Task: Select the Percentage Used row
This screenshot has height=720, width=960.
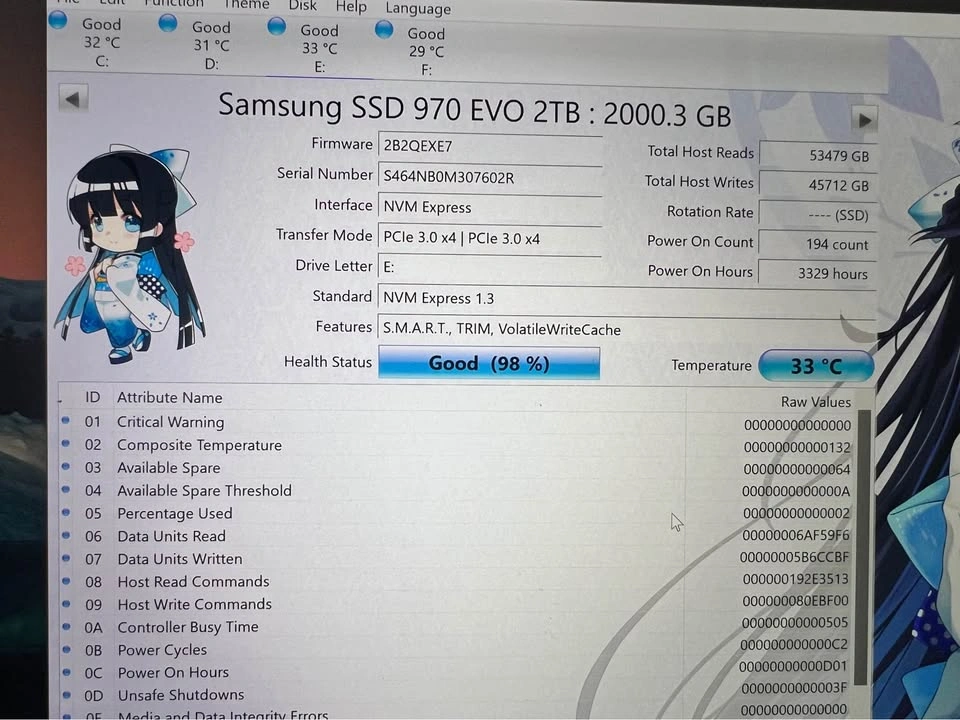Action: click(x=456, y=514)
